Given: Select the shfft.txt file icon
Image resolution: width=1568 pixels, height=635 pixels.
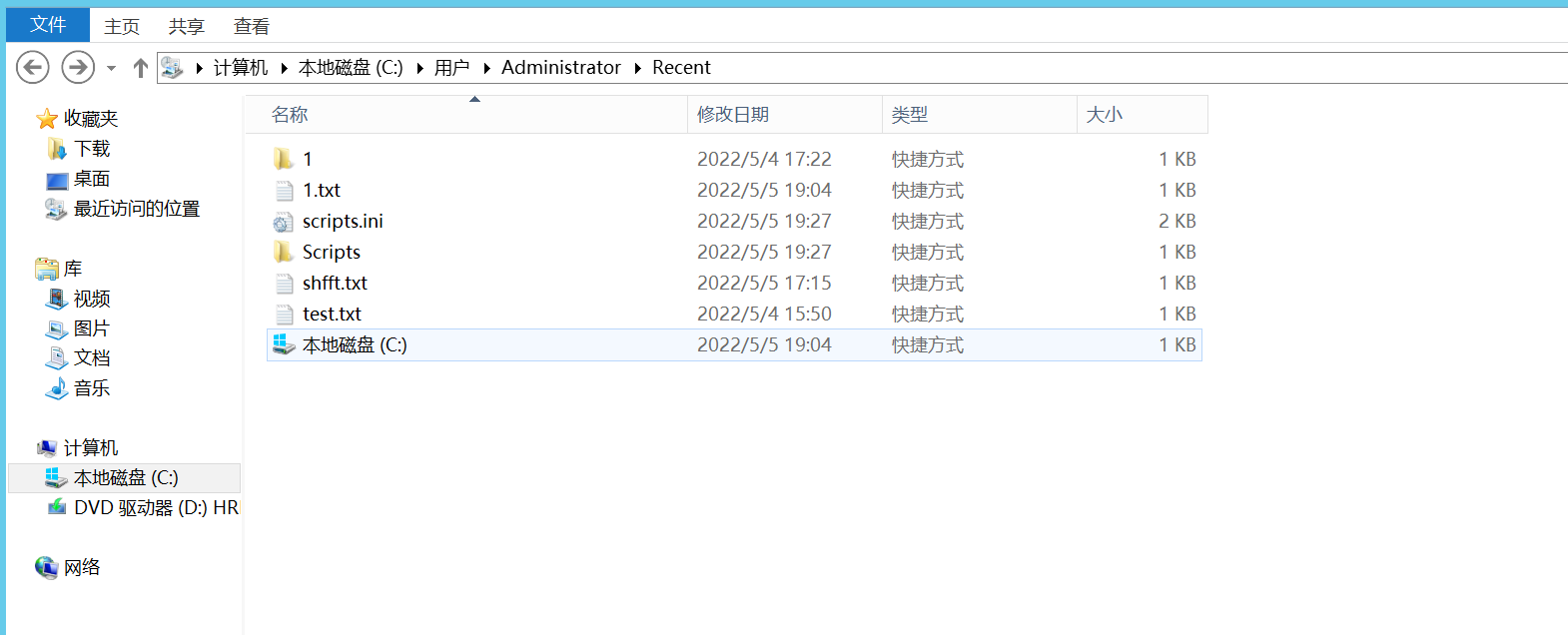Looking at the screenshot, I should [x=284, y=284].
